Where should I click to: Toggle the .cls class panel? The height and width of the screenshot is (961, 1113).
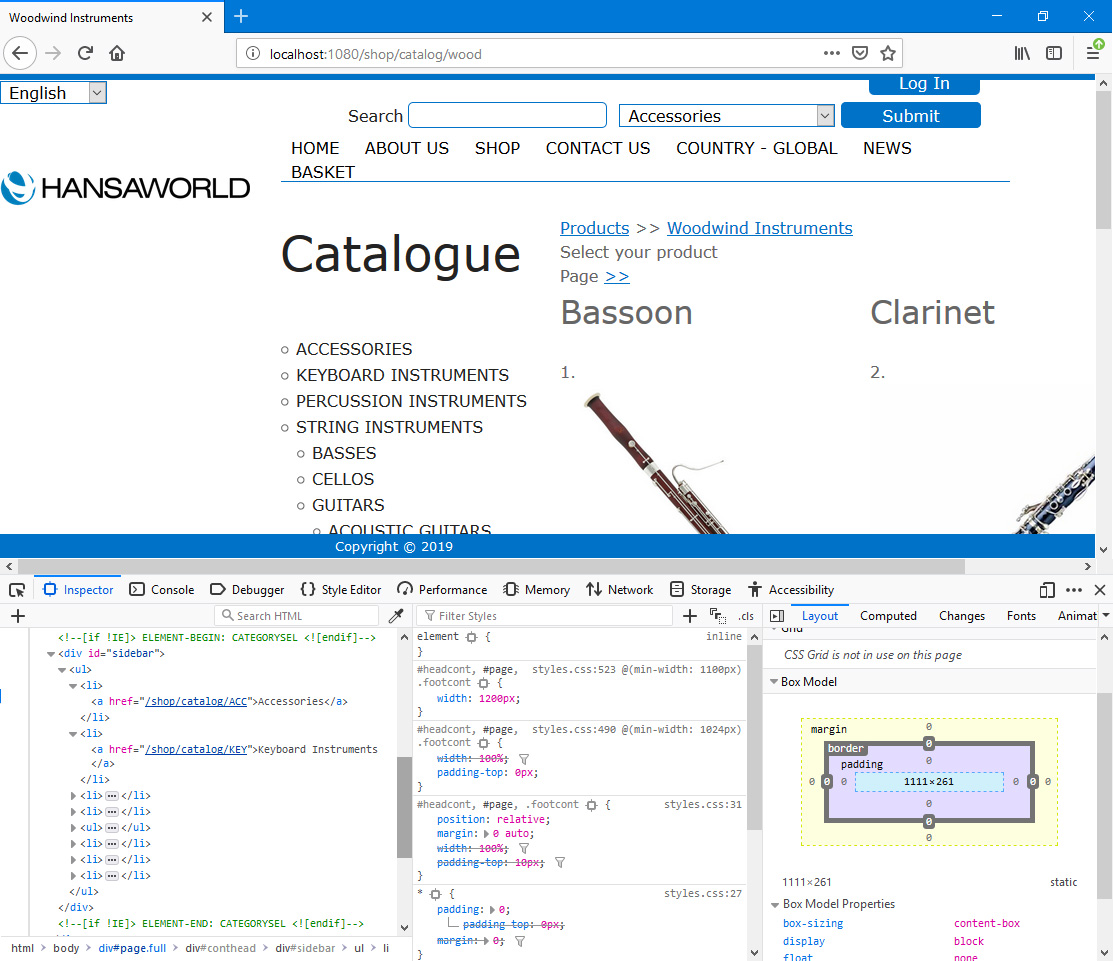(x=746, y=616)
